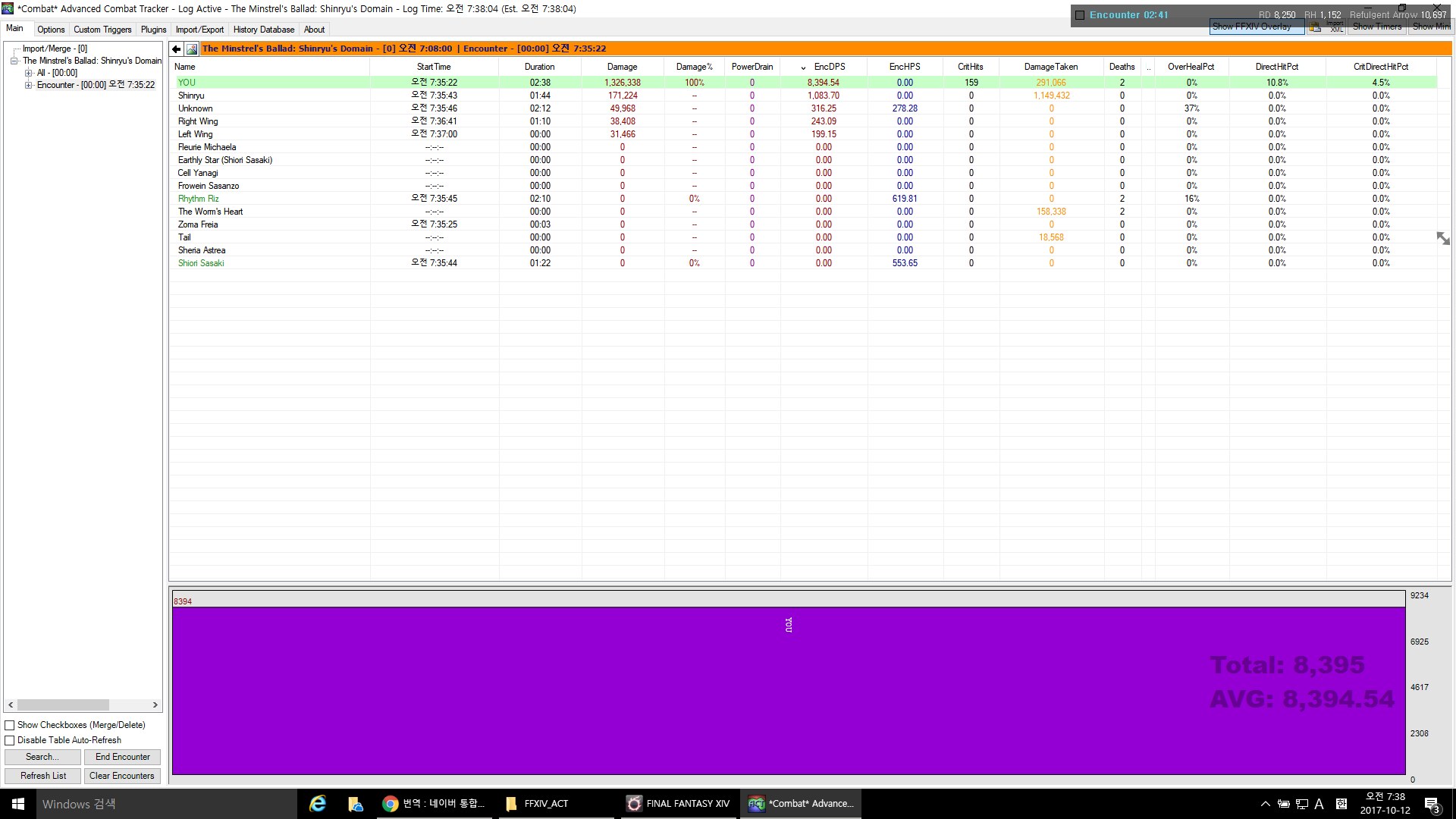This screenshot has height=819, width=1456.
Task: Check Disable Table Auto-Refresh
Action: point(10,740)
